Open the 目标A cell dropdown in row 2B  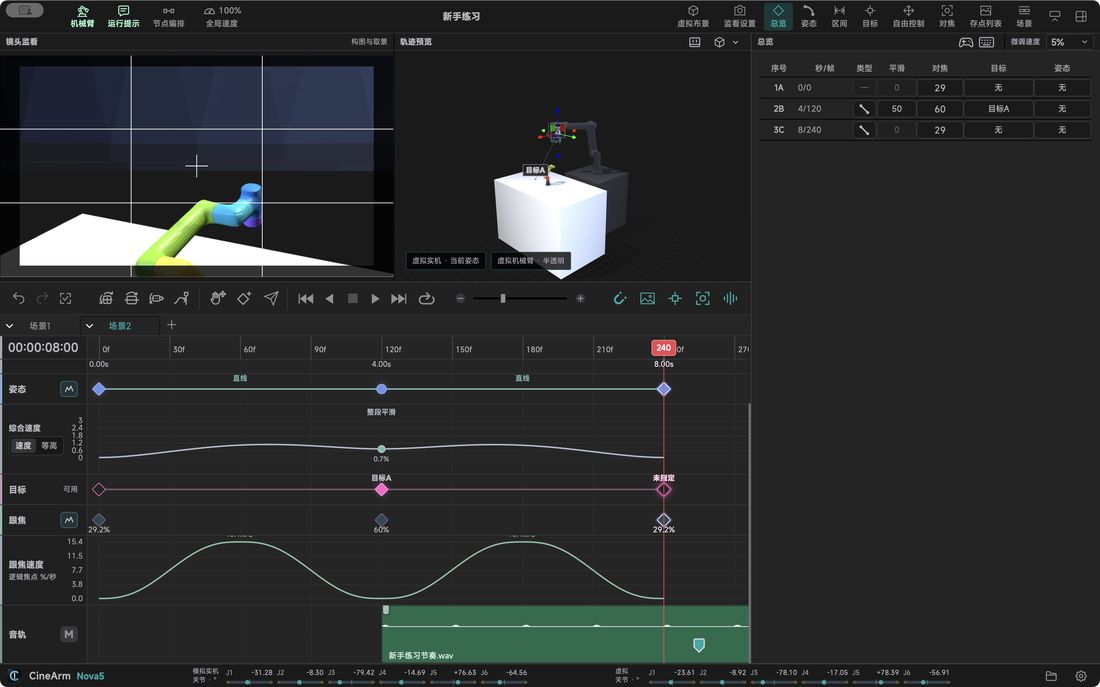point(998,109)
